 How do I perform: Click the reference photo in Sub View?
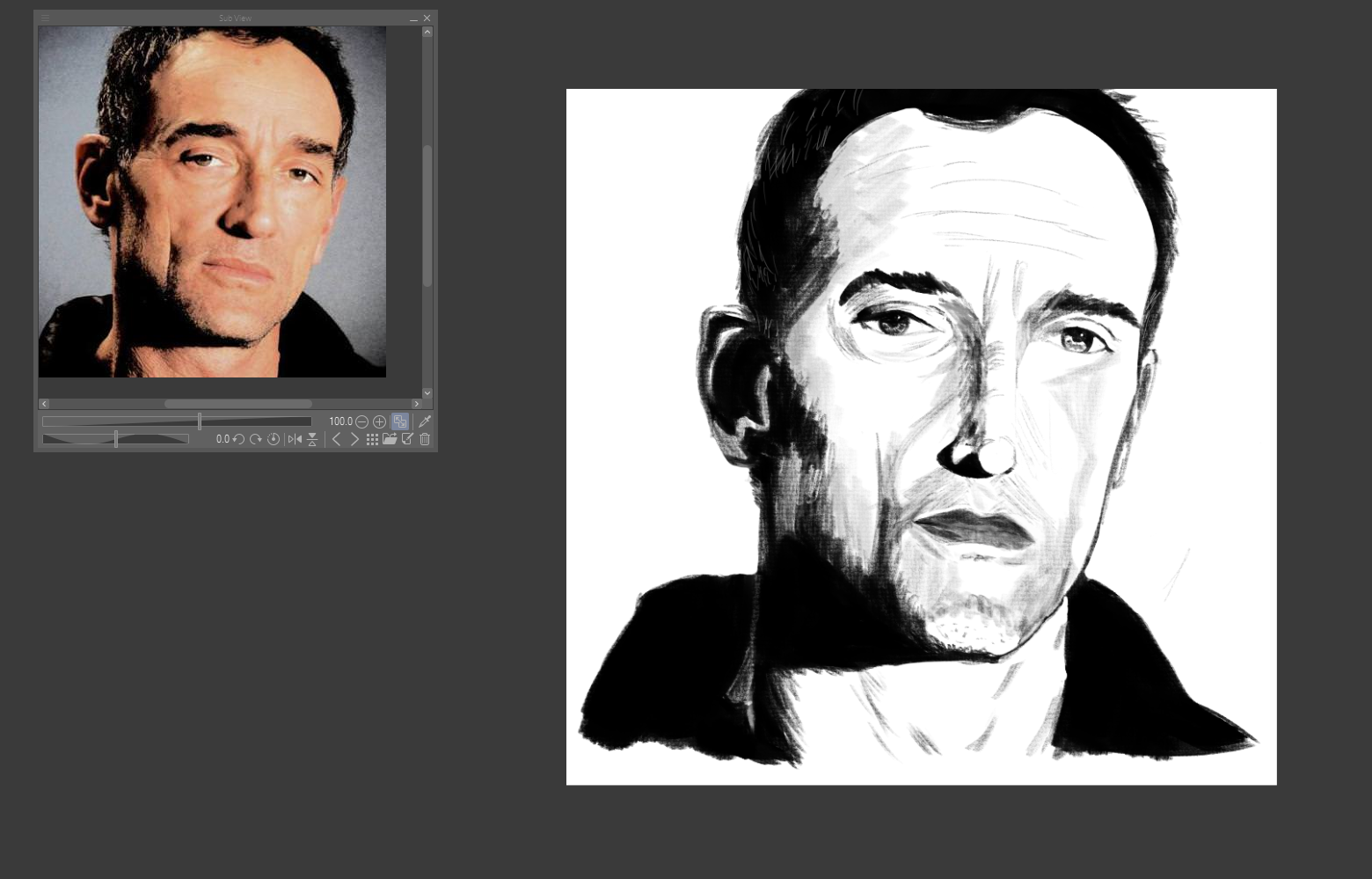(x=212, y=201)
